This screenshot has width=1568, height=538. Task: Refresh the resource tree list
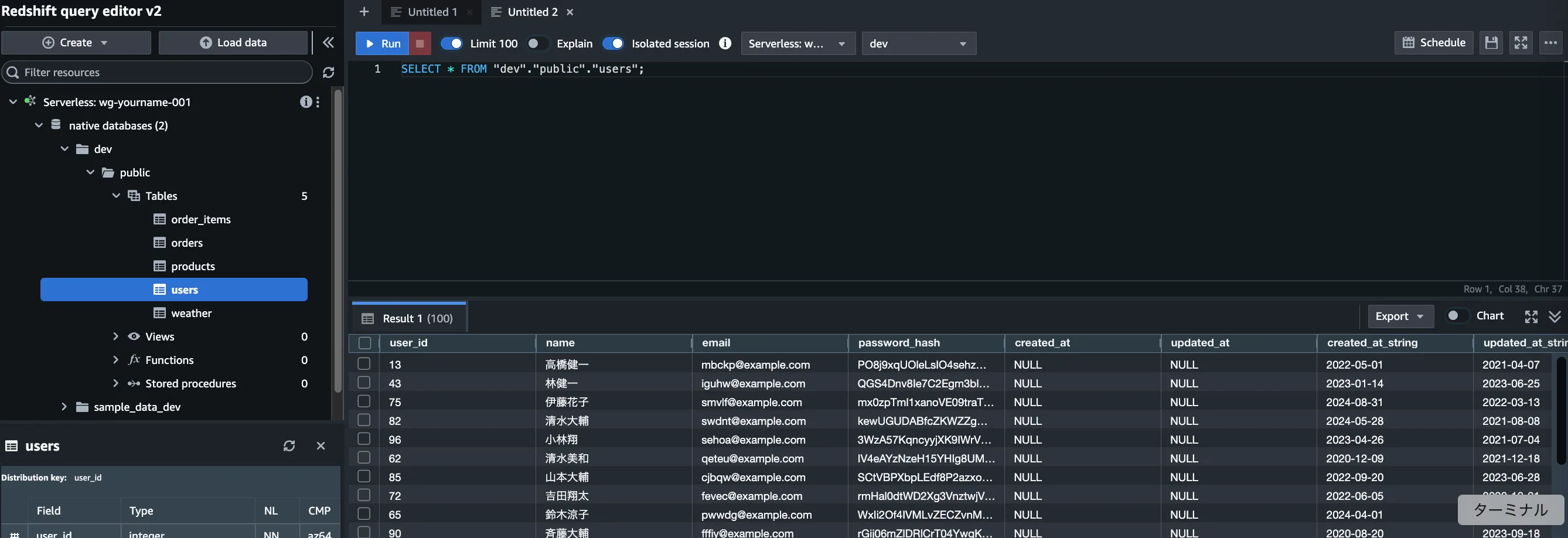click(x=329, y=73)
